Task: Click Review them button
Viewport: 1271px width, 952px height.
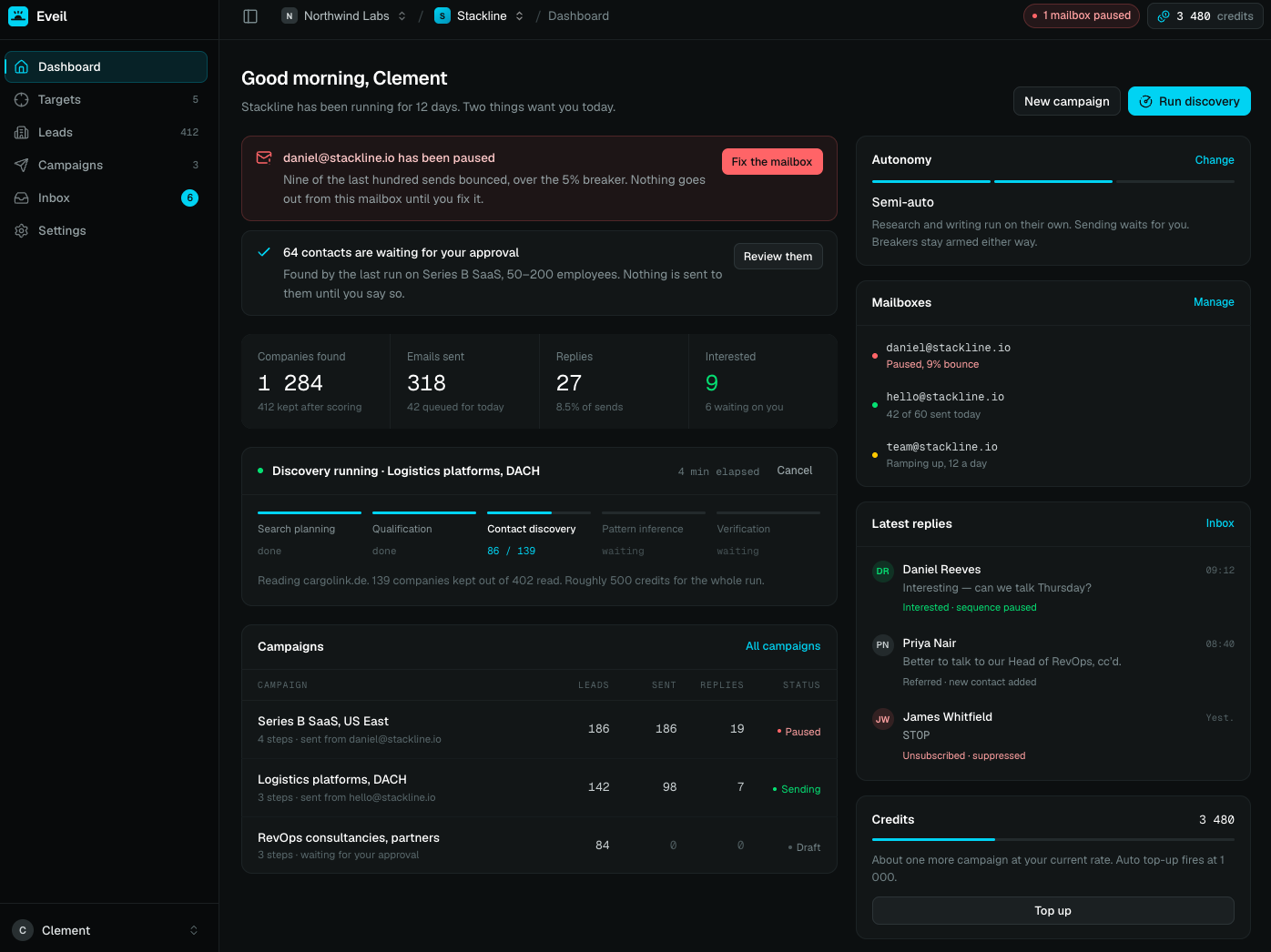Action: (x=778, y=256)
